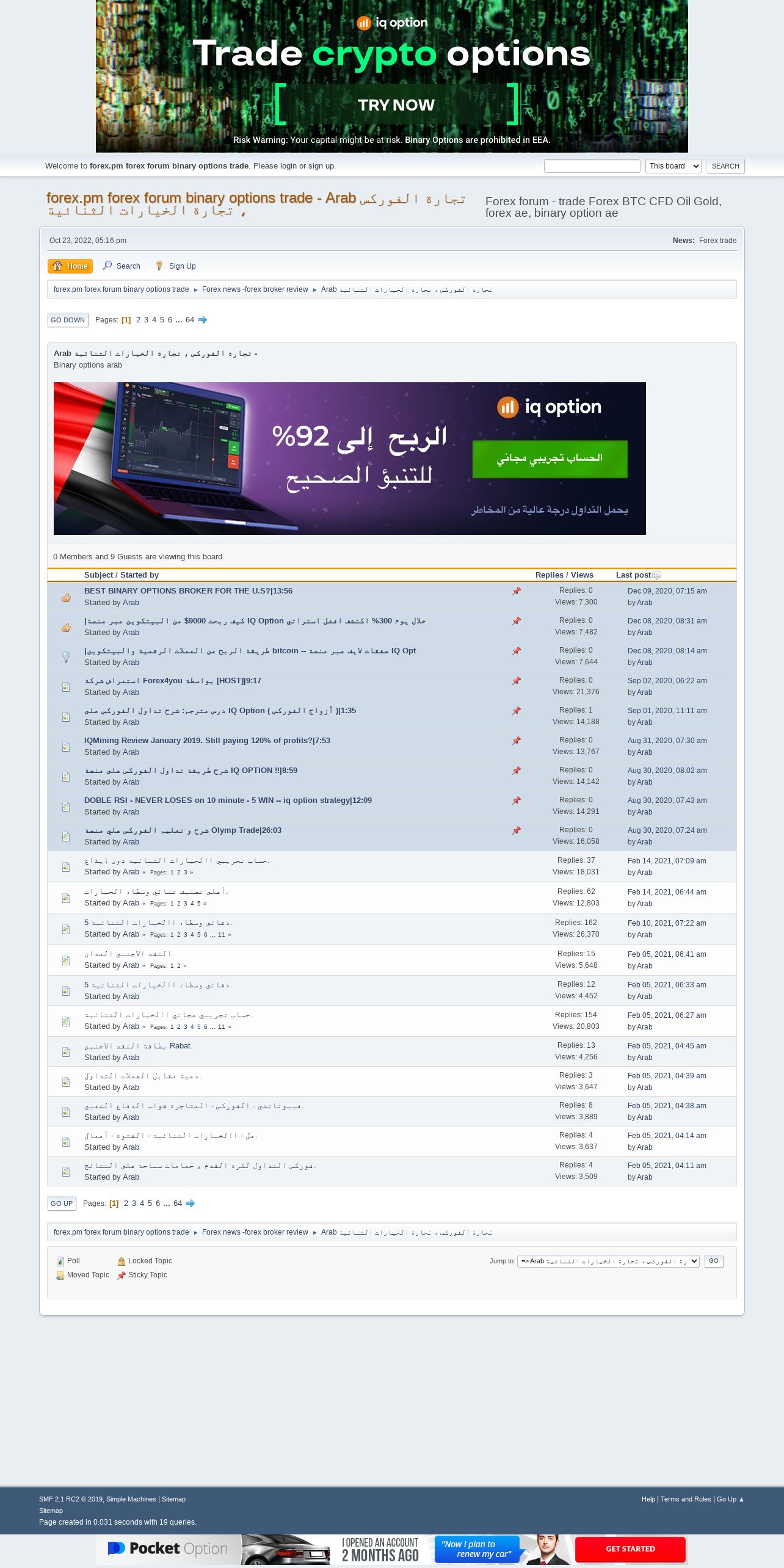Open the Olymp Trade|26:03 topic
This screenshot has width=784, height=1568.
coord(183,830)
